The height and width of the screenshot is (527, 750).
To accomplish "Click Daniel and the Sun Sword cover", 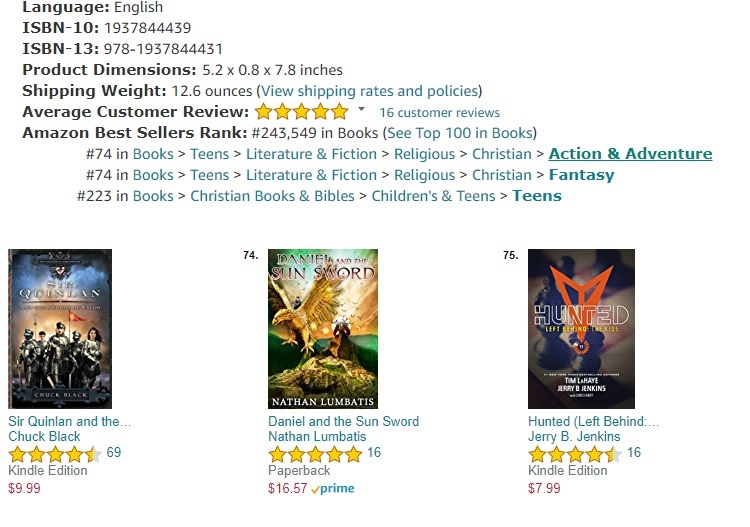I will click(323, 328).
